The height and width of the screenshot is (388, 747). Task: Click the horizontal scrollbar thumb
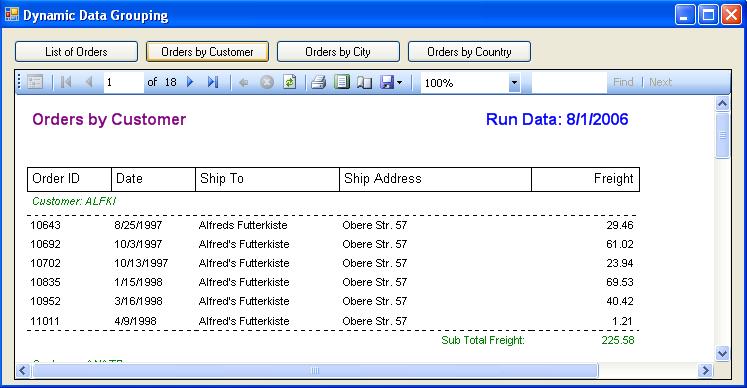point(315,370)
